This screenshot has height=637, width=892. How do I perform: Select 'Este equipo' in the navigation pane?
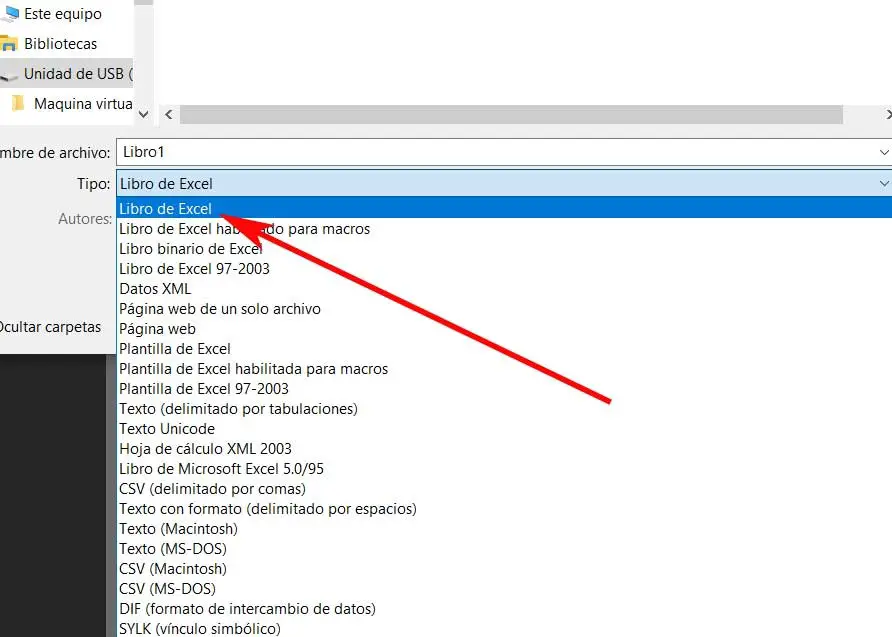click(63, 14)
